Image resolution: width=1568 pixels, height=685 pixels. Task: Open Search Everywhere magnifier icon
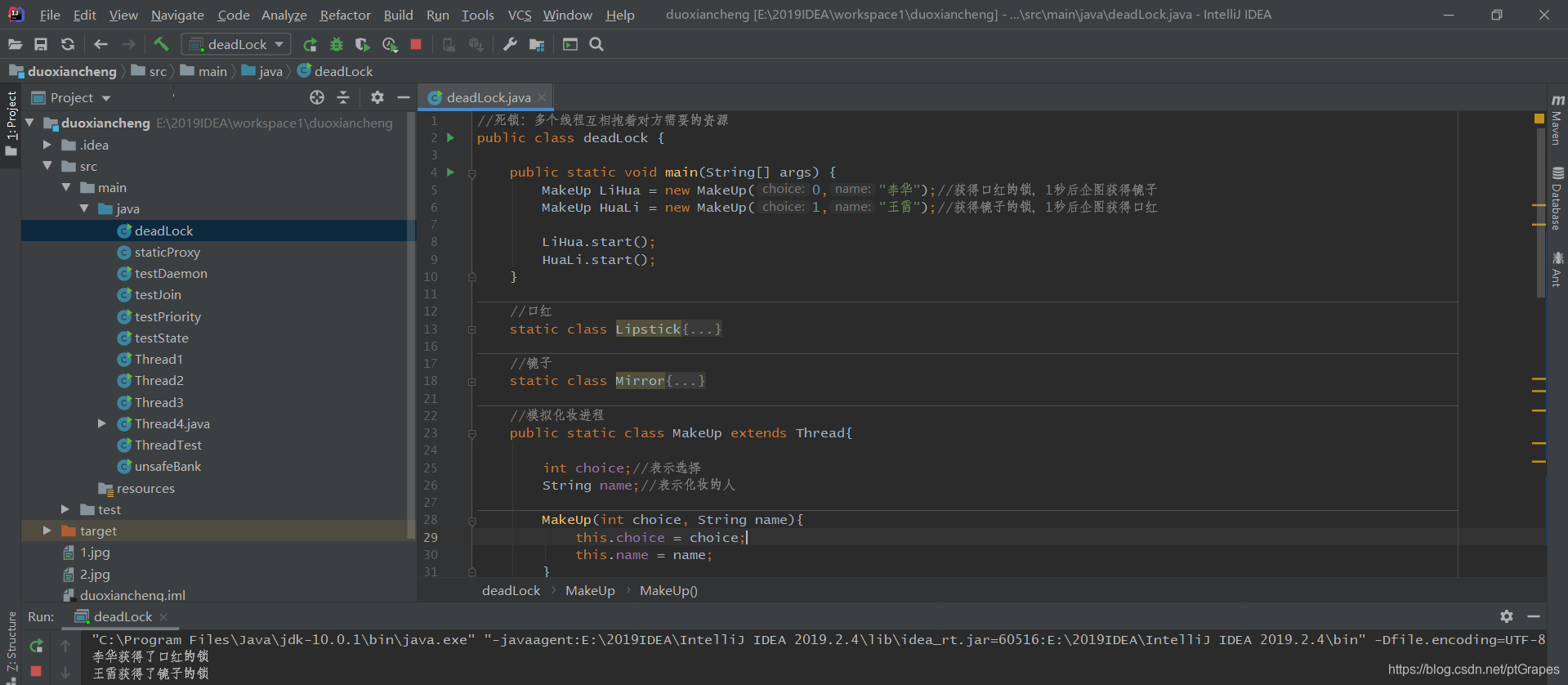pos(596,44)
